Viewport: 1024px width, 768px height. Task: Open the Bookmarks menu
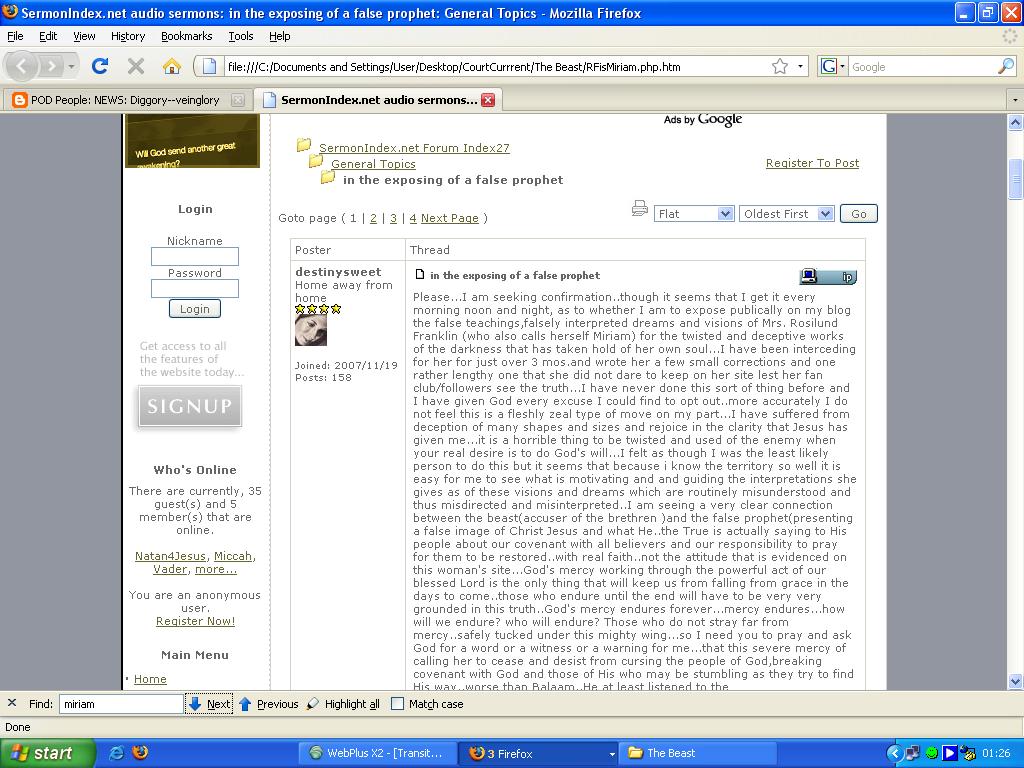(x=187, y=36)
